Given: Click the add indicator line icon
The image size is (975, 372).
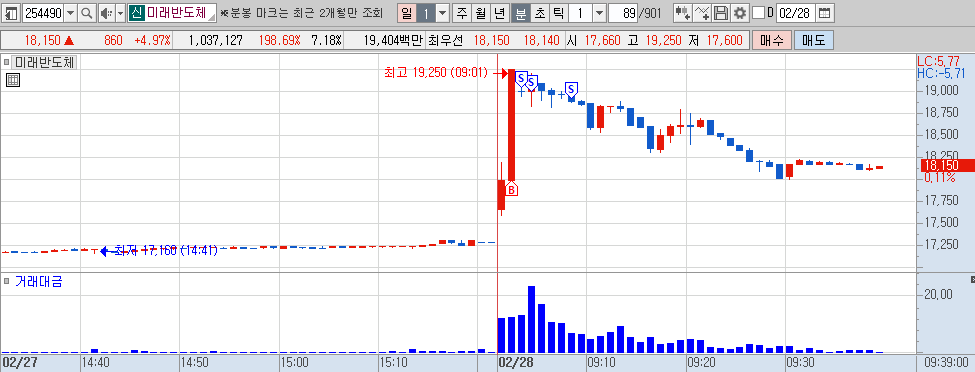Looking at the screenshot, I should (x=702, y=12).
